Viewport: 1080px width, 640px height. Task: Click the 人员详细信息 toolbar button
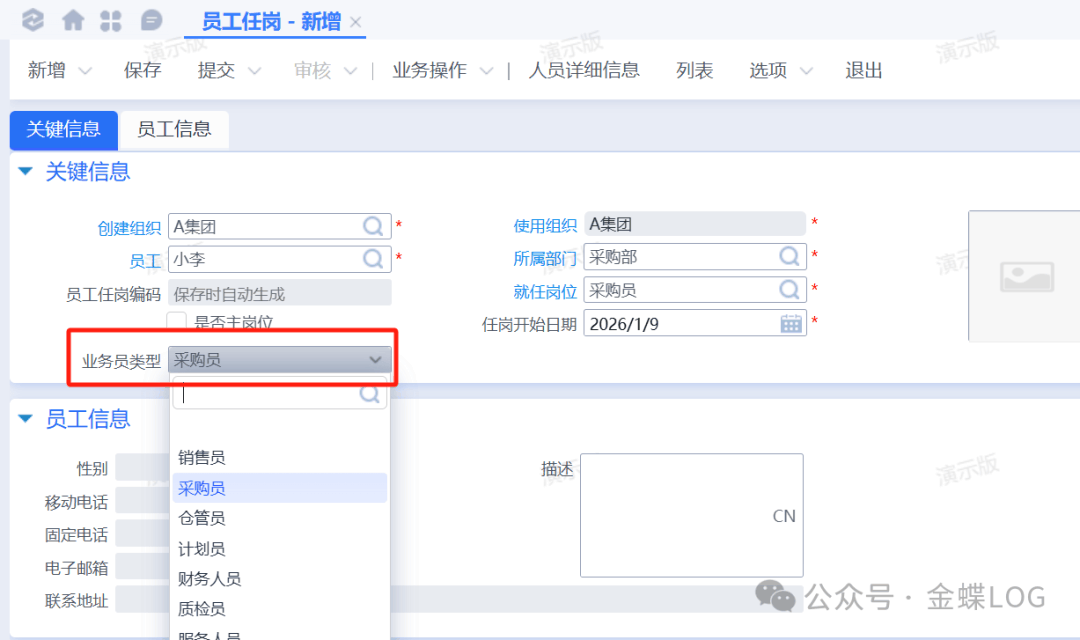[584, 70]
